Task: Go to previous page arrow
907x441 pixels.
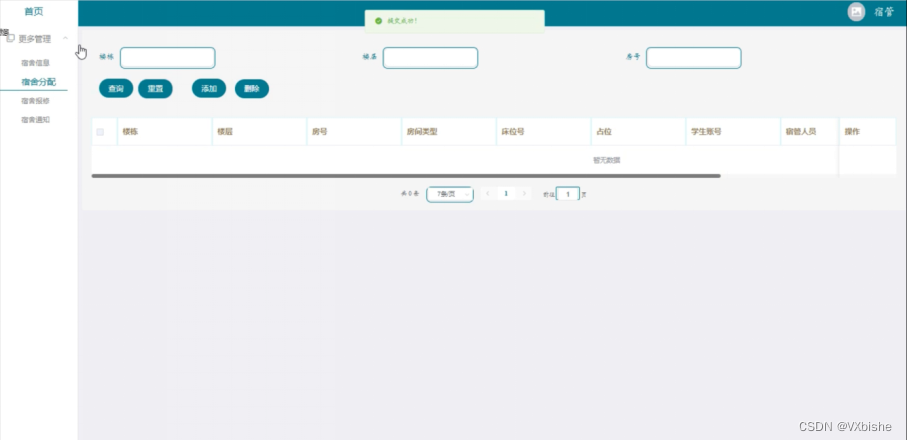Action: click(x=488, y=194)
